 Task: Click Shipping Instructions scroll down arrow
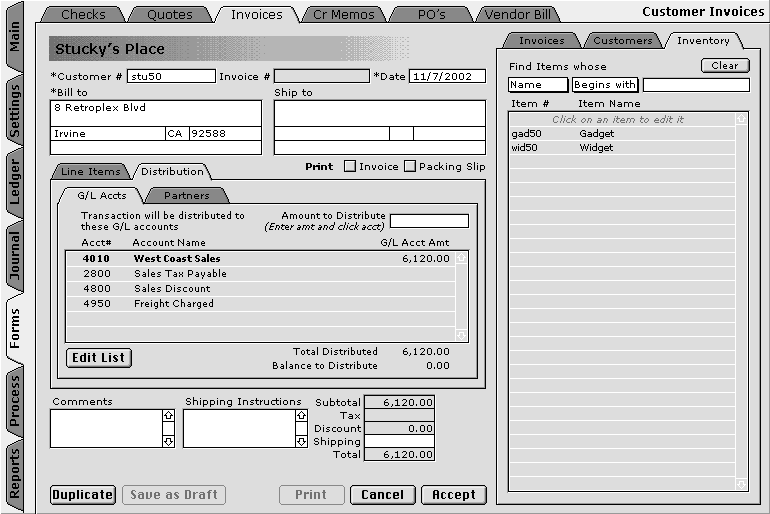click(302, 441)
